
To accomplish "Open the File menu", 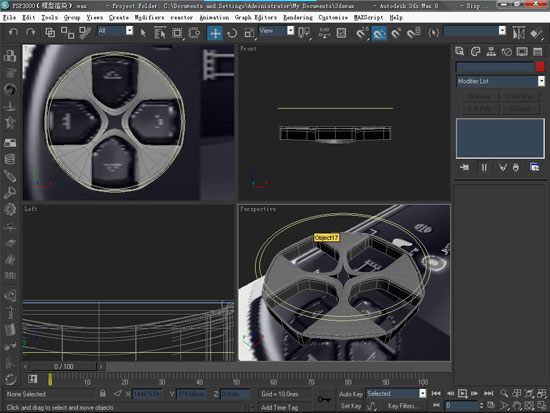I will (x=9, y=18).
